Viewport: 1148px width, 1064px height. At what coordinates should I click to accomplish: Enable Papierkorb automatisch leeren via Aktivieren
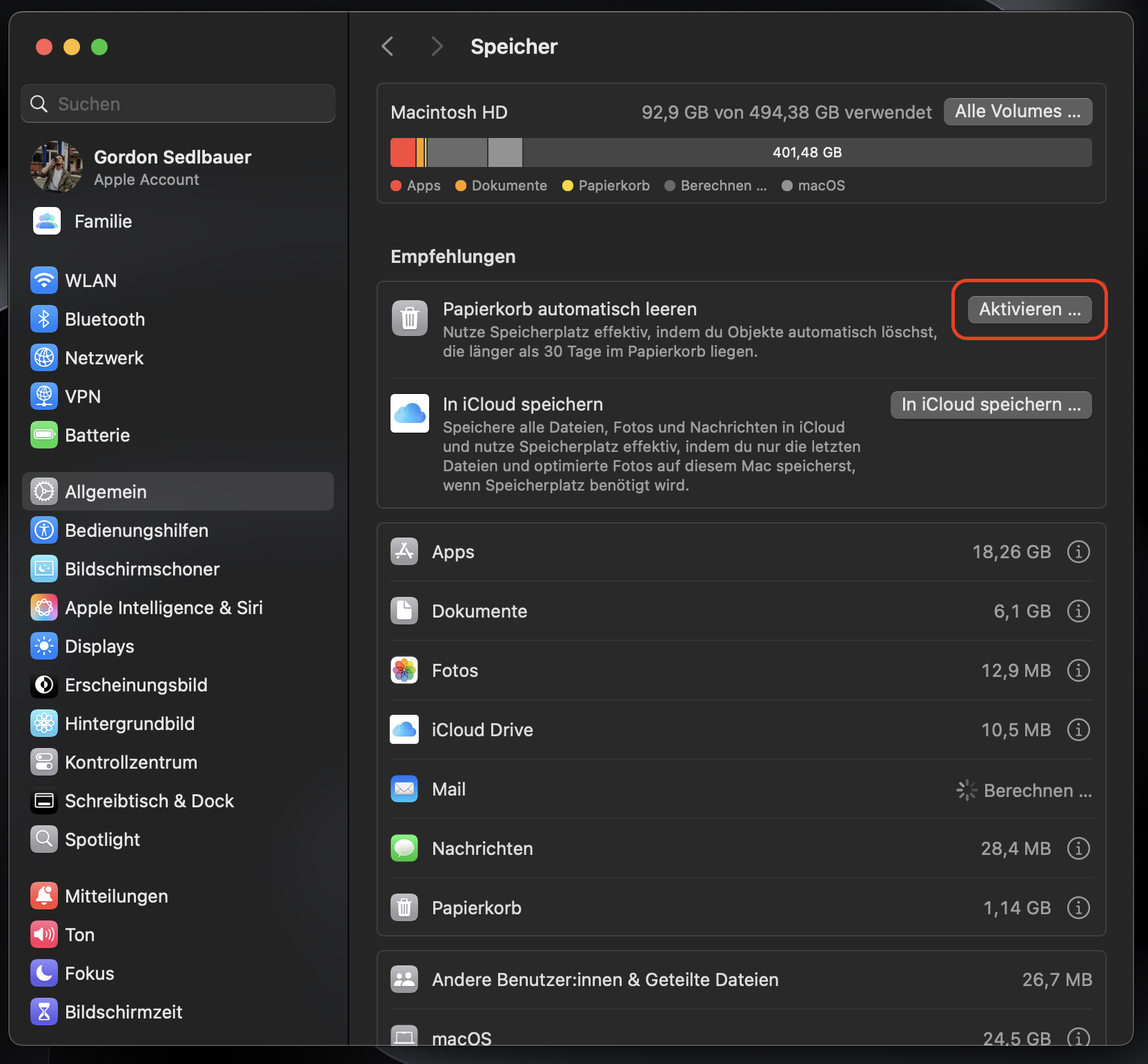point(1027,309)
